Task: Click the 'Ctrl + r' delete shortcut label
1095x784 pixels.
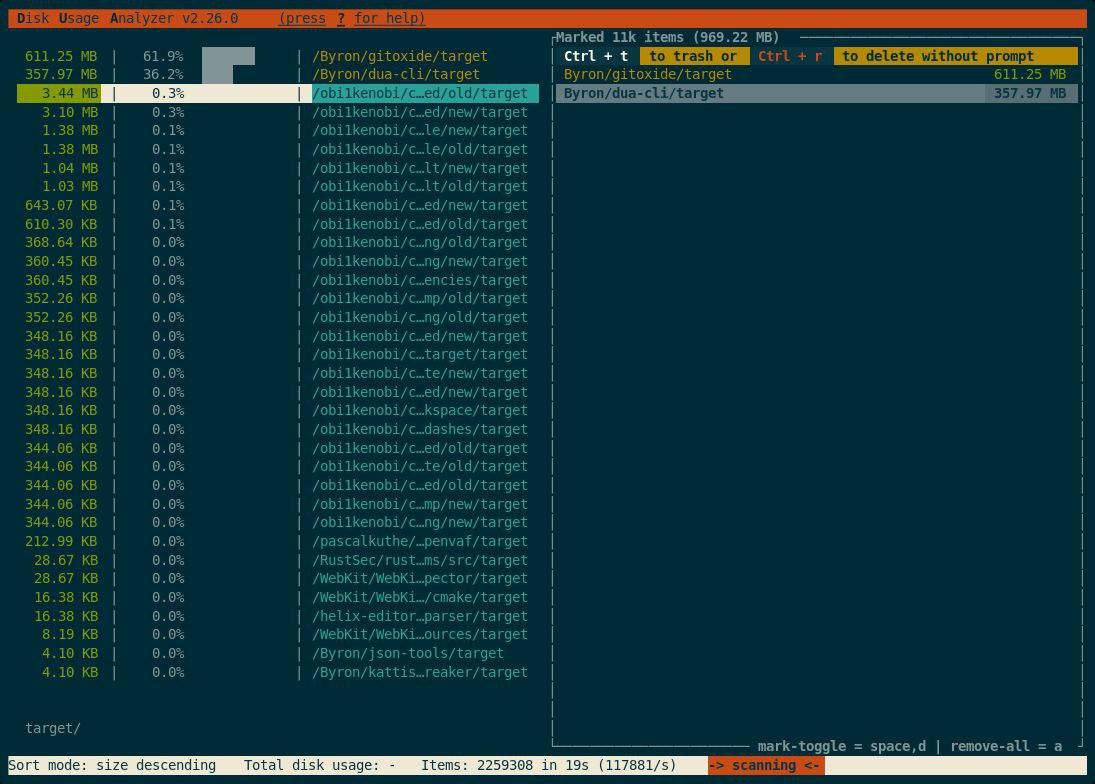Action: coord(790,56)
